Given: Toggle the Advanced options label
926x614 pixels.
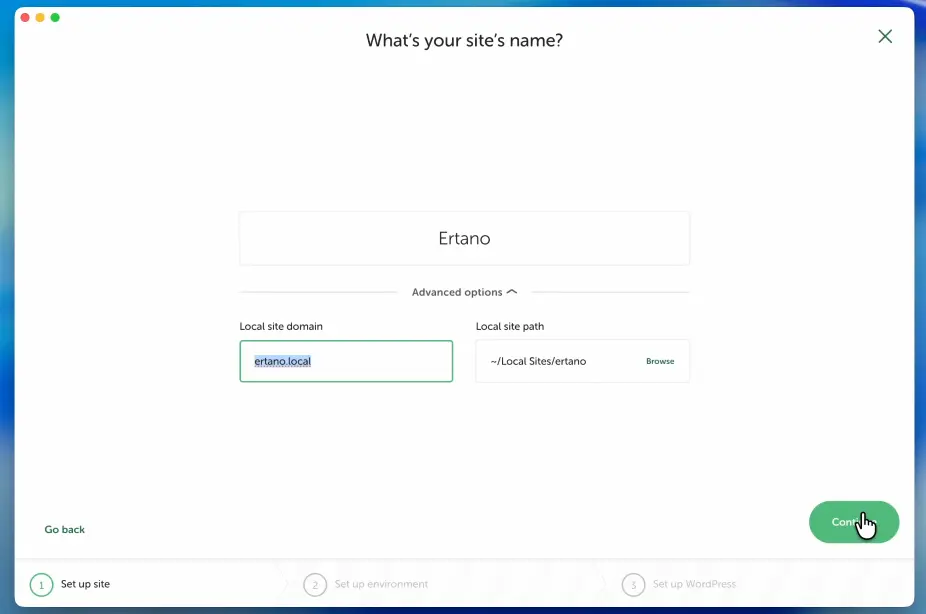Looking at the screenshot, I should pyautogui.click(x=457, y=293).
